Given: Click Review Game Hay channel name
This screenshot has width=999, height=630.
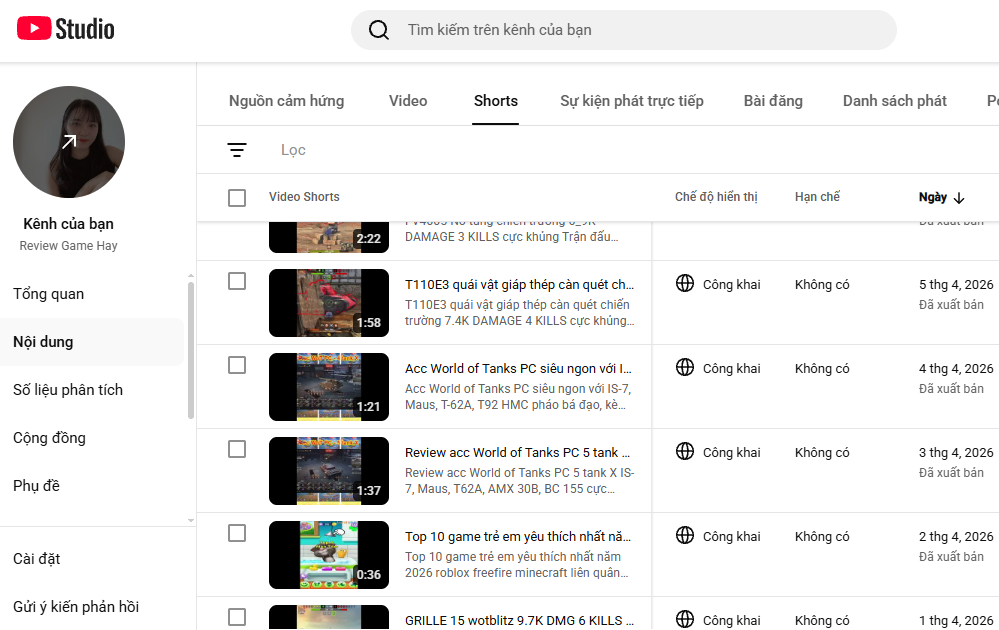Looking at the screenshot, I should coord(68,246).
